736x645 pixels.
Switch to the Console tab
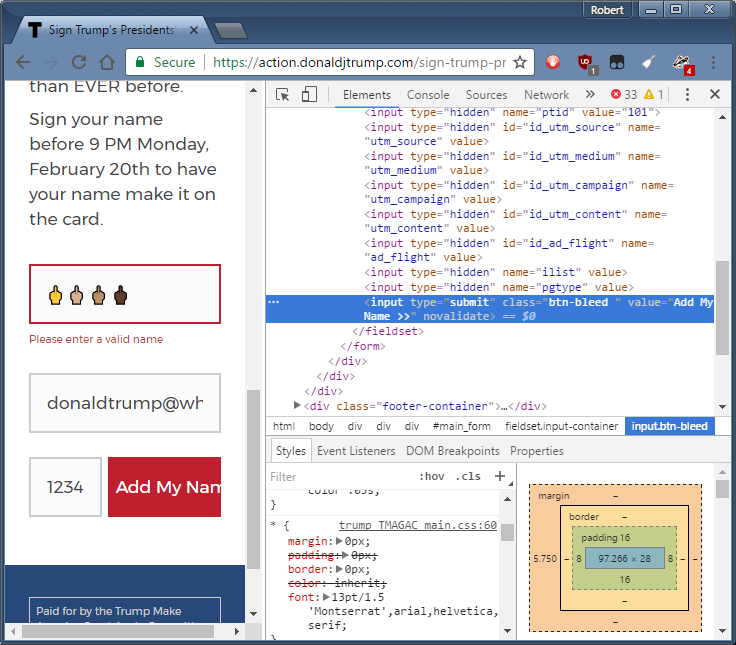point(428,95)
